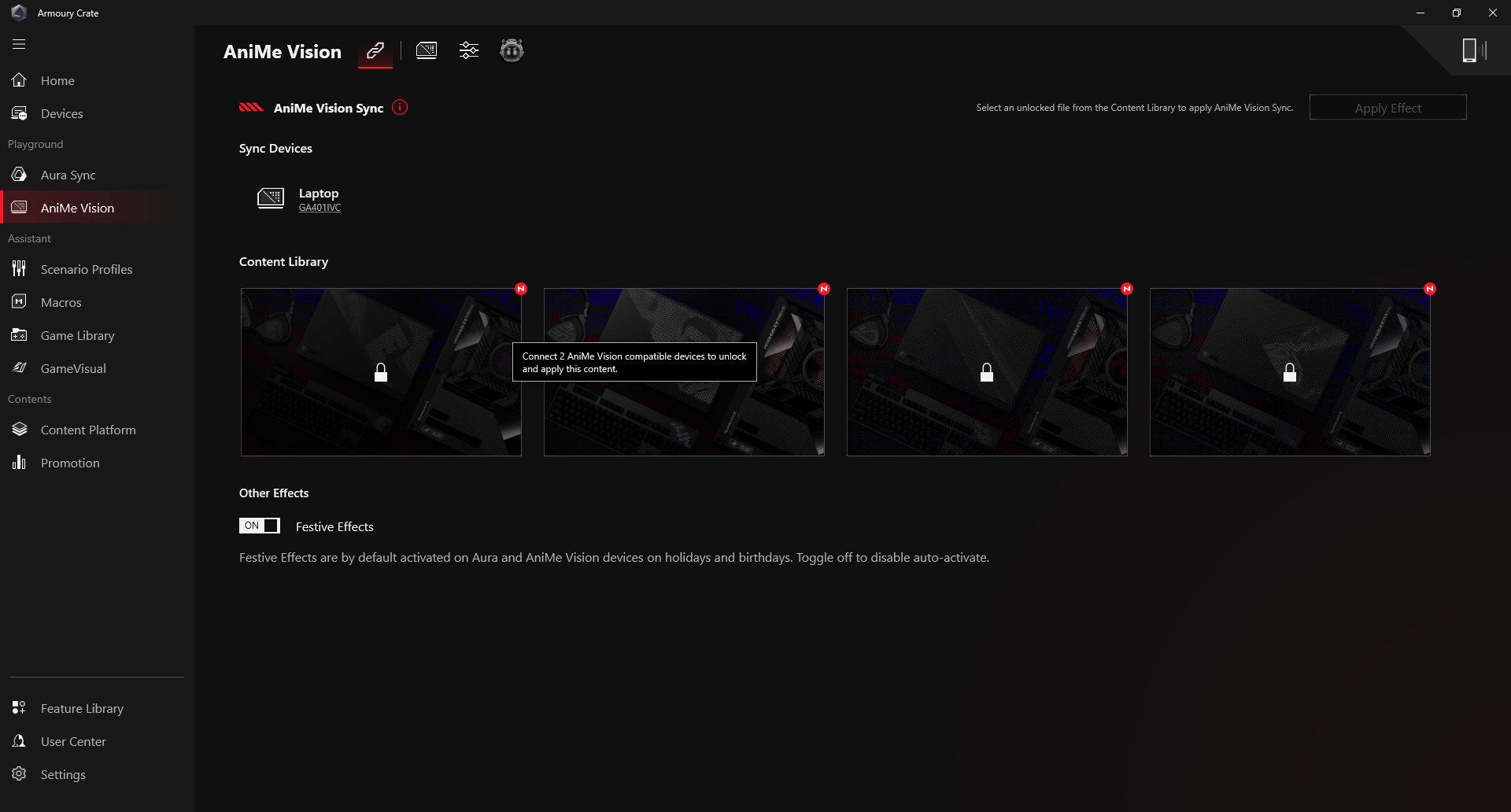
Task: Open the device panel phone icon
Action: click(x=1469, y=50)
